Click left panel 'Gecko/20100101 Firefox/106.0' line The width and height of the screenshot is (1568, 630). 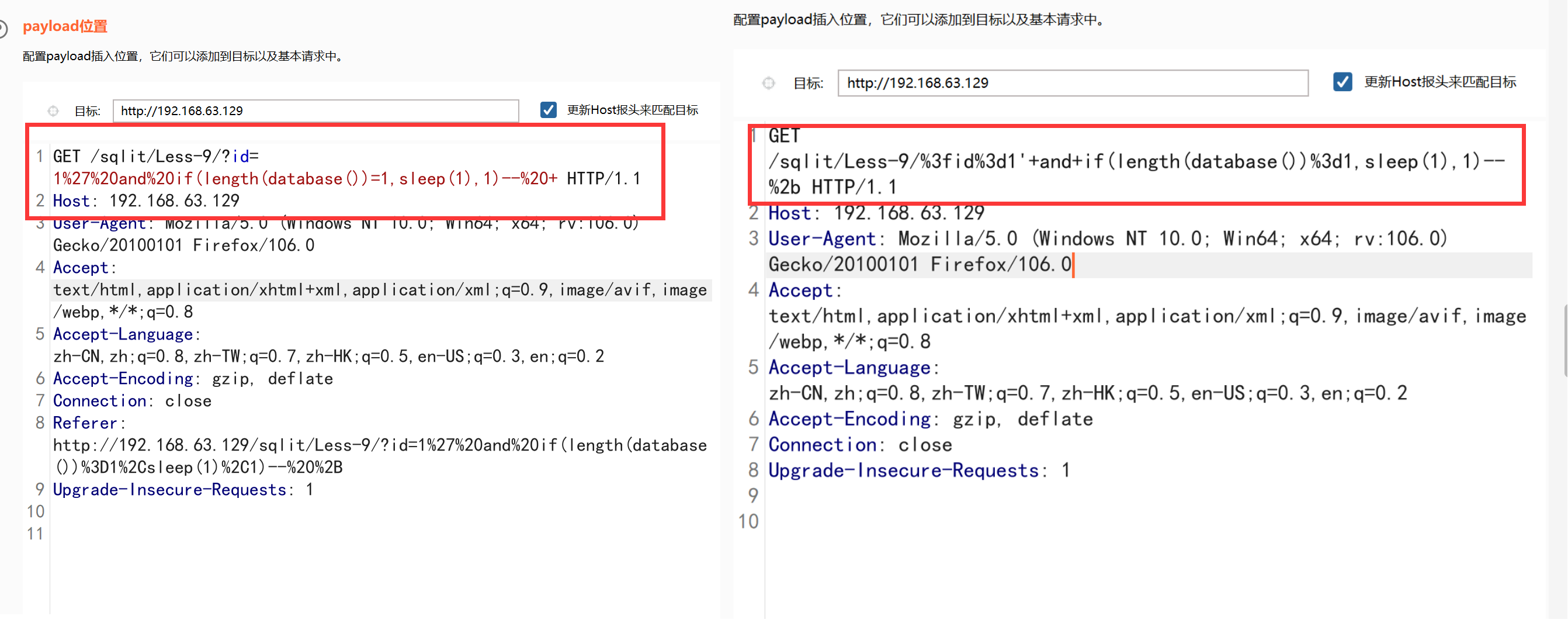tap(184, 245)
